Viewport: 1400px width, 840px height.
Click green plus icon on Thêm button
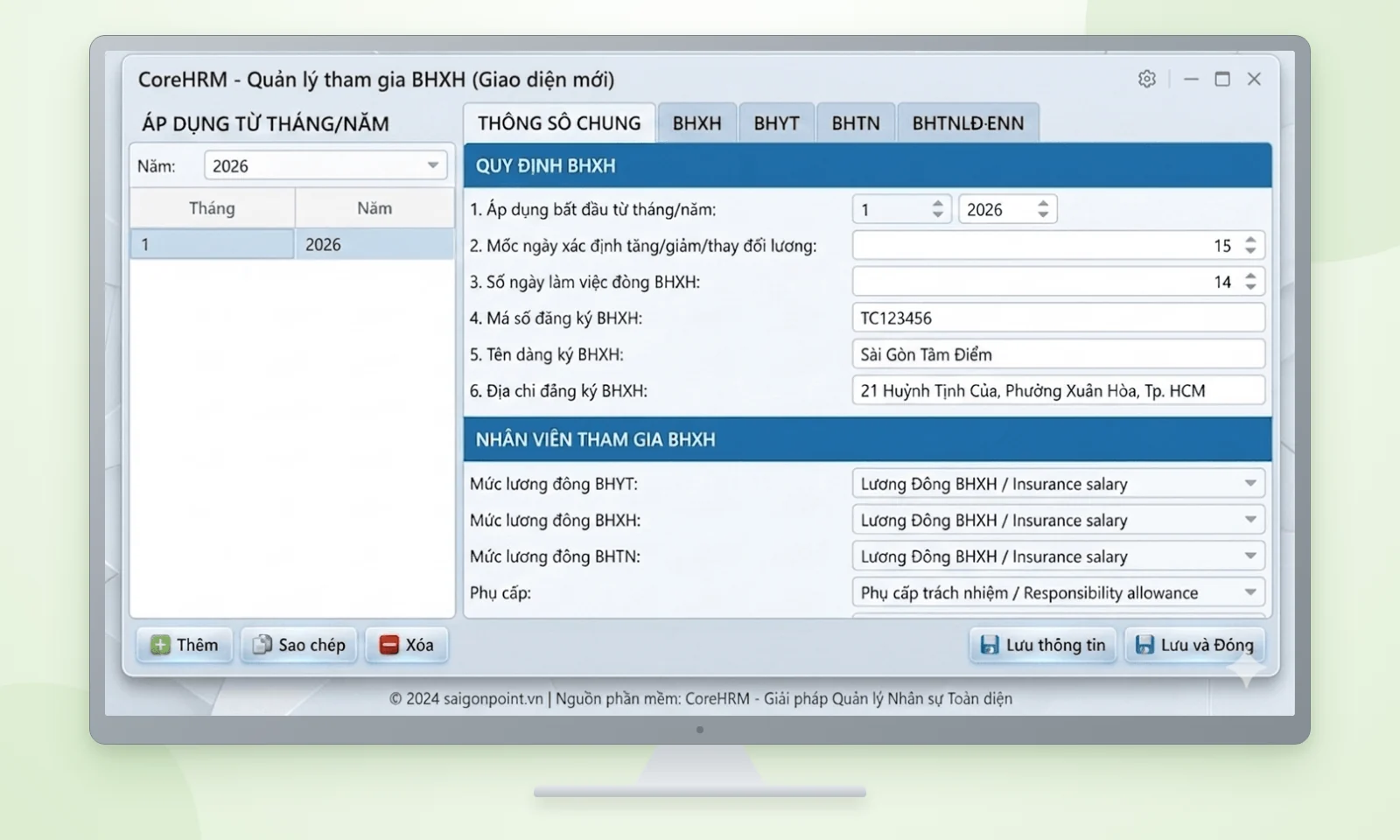pos(160,645)
